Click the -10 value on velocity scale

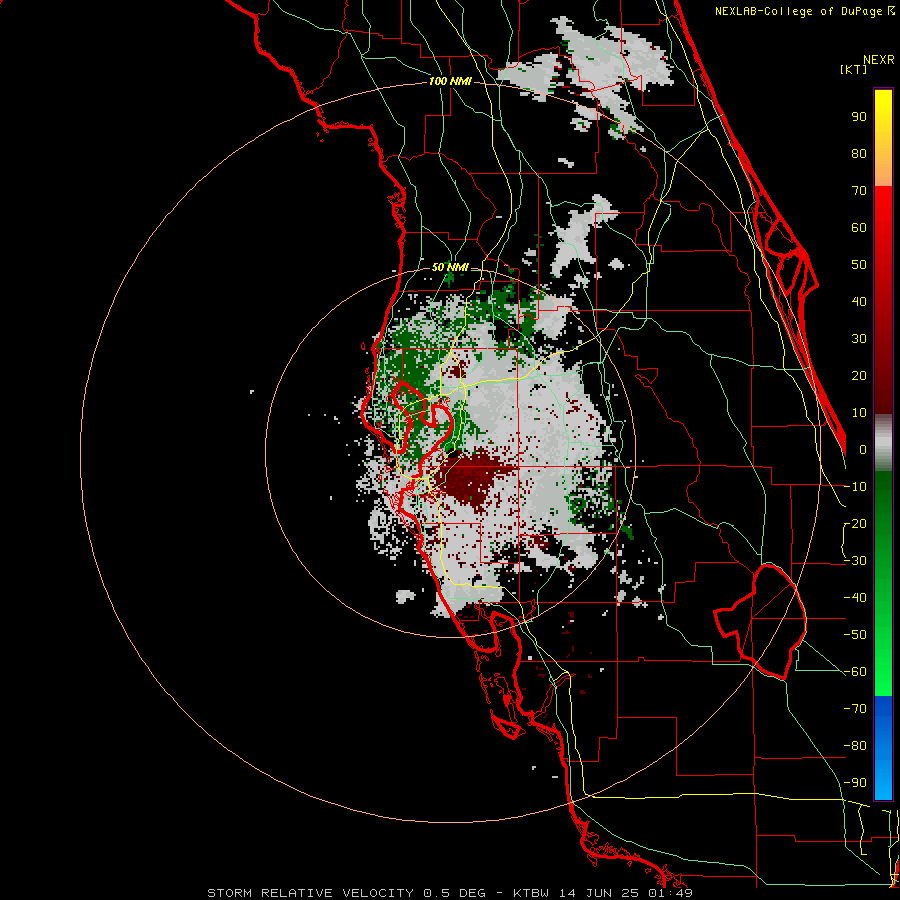pyautogui.click(x=855, y=487)
